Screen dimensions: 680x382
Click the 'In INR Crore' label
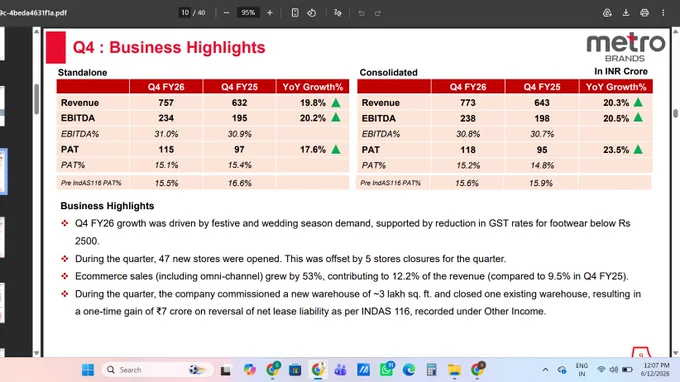pyautogui.click(x=621, y=72)
